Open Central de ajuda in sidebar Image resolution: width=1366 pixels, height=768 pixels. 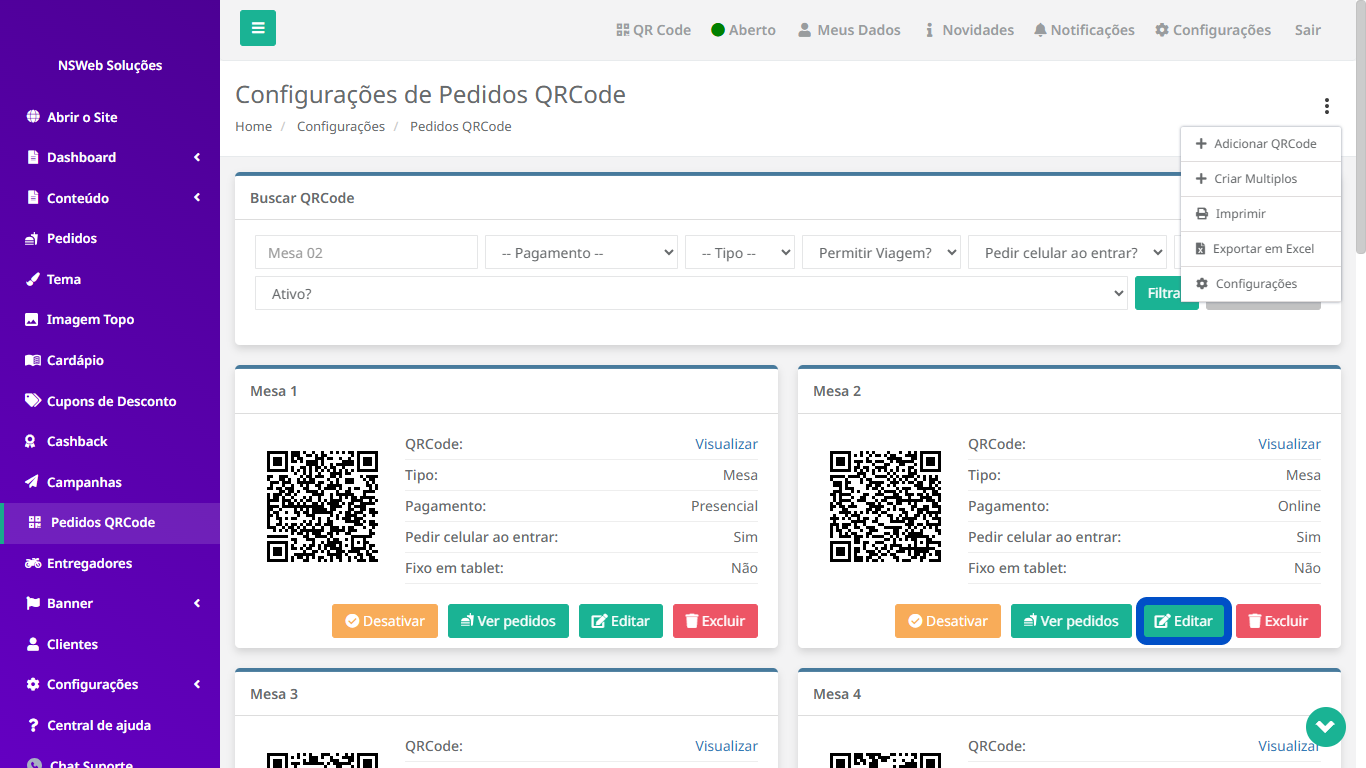pos(110,725)
